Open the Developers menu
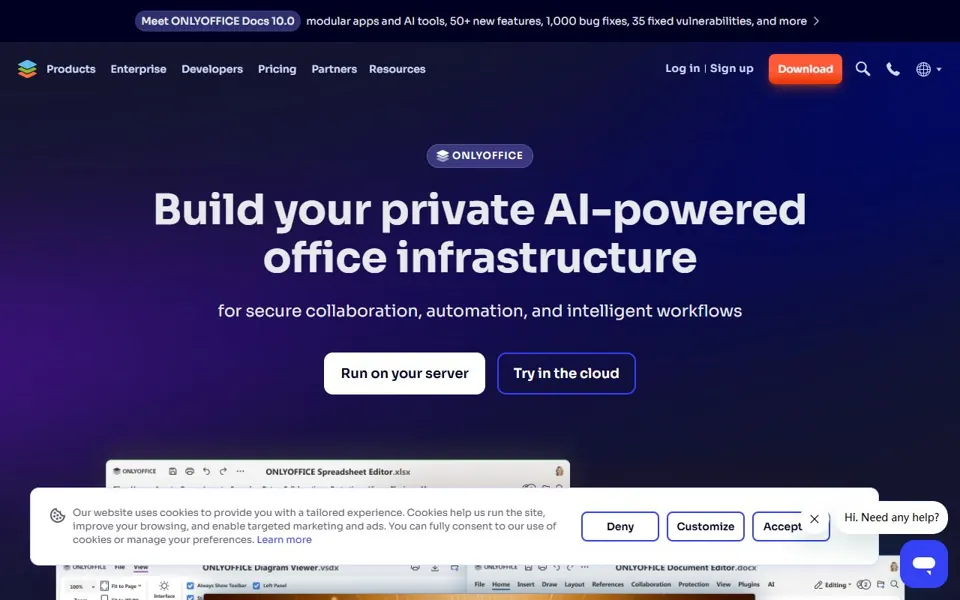Image resolution: width=960 pixels, height=600 pixels. coord(212,69)
